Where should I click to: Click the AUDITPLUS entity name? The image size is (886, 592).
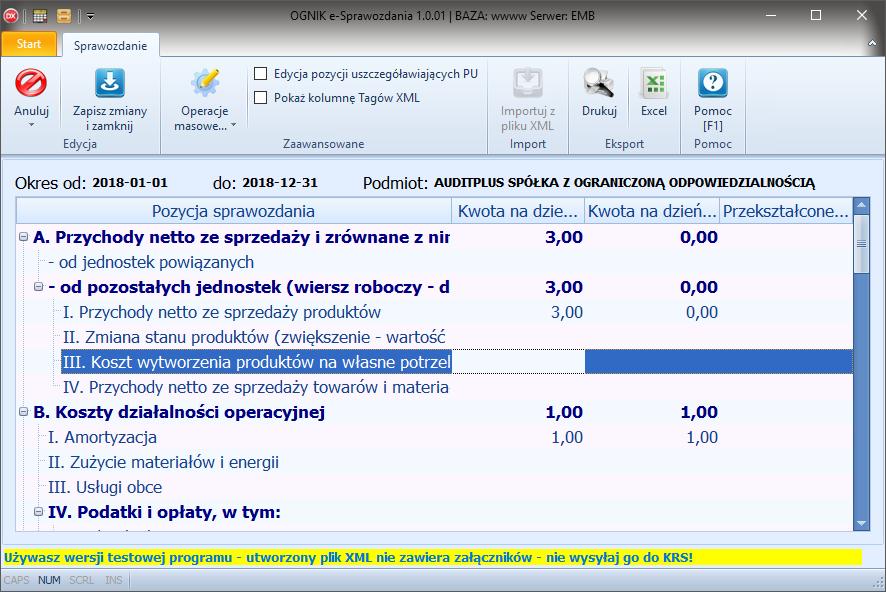click(624, 183)
